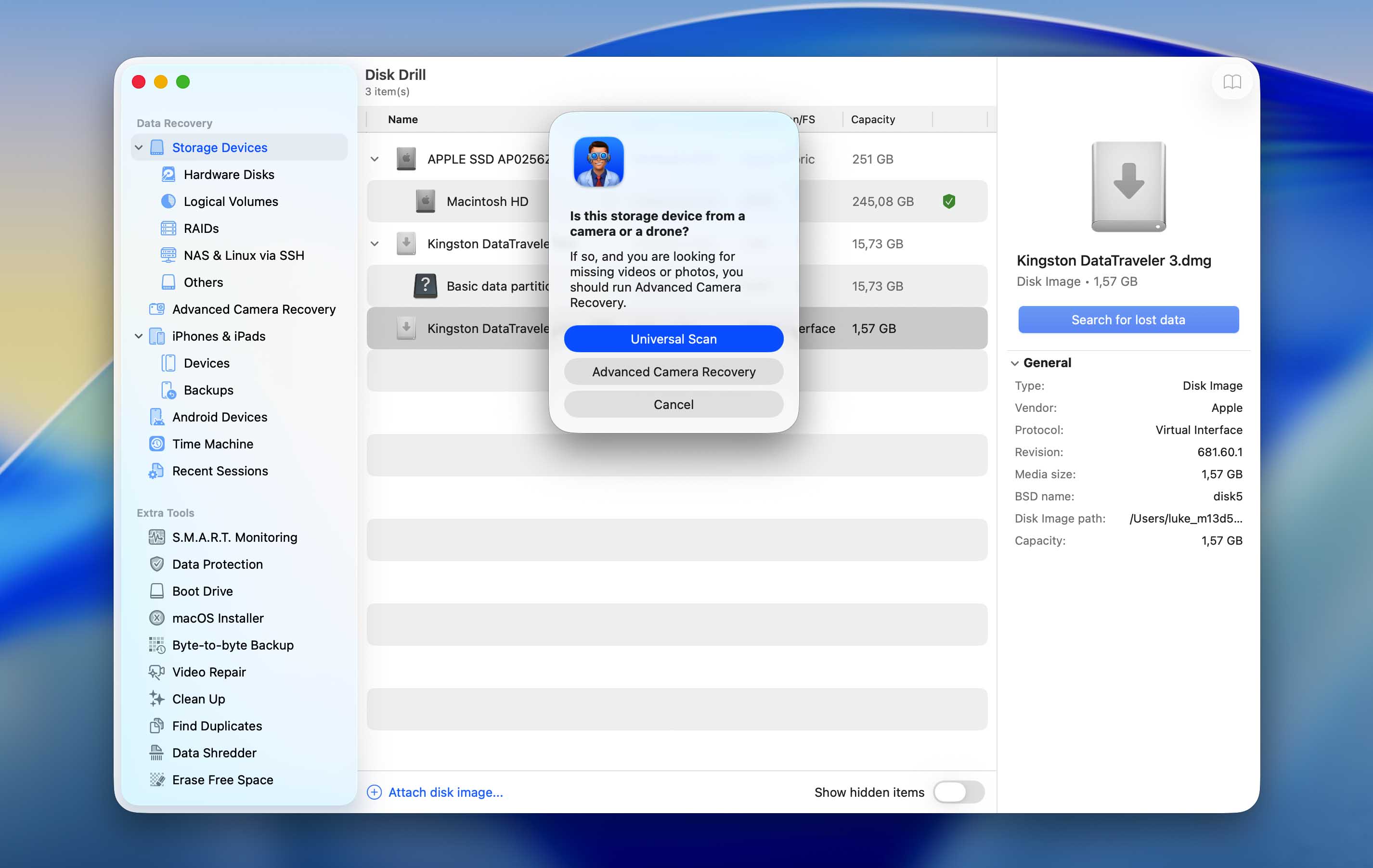Click the Video Repair icon
1373x868 pixels.
pyautogui.click(x=157, y=672)
